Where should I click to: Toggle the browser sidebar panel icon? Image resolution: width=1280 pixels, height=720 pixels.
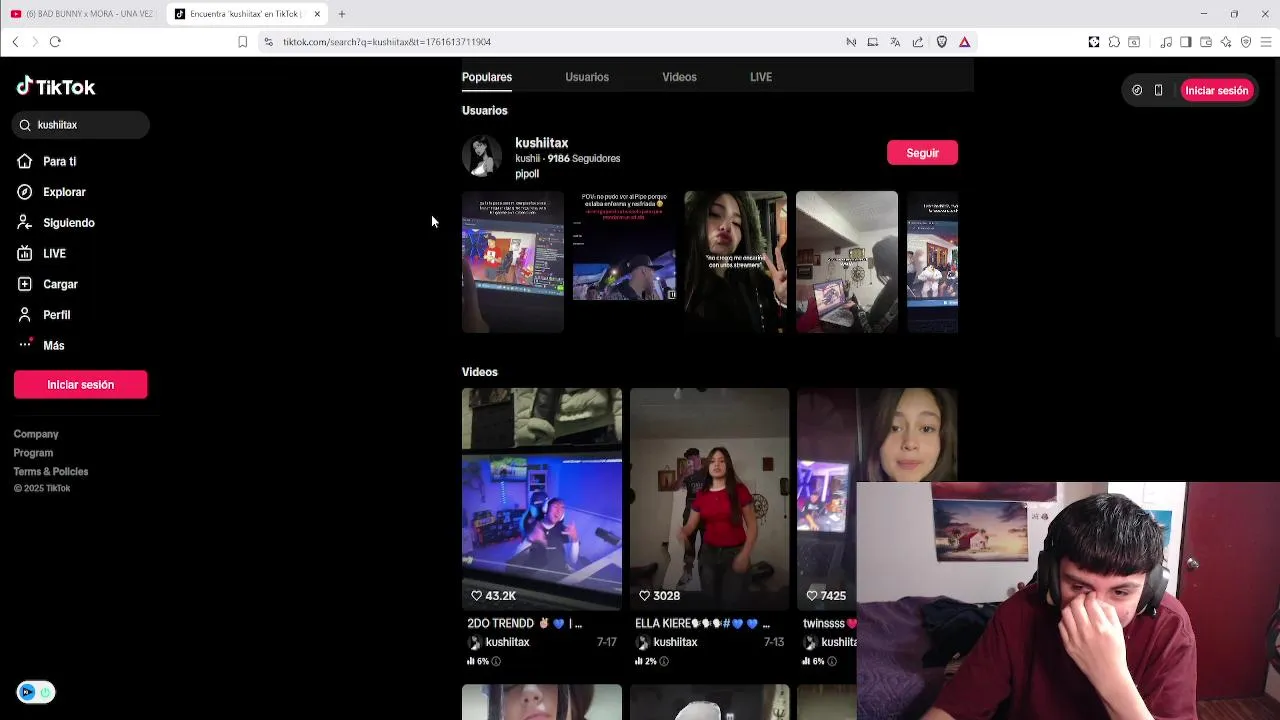[x=1185, y=42]
